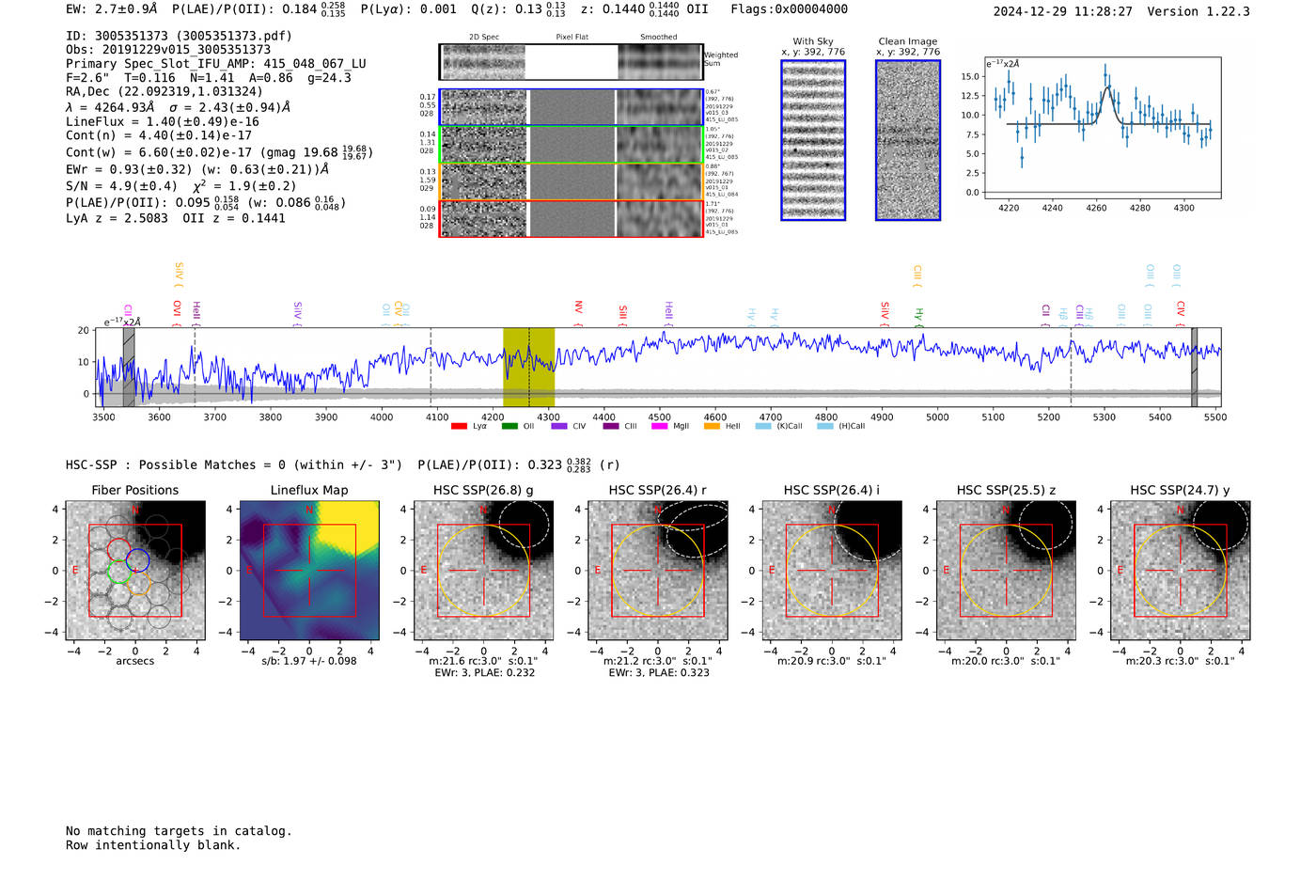Viewport: 1316px width, 896px height.
Task: Select the 2024-12-29 11:28:27 timestamp
Action: click(x=1063, y=11)
